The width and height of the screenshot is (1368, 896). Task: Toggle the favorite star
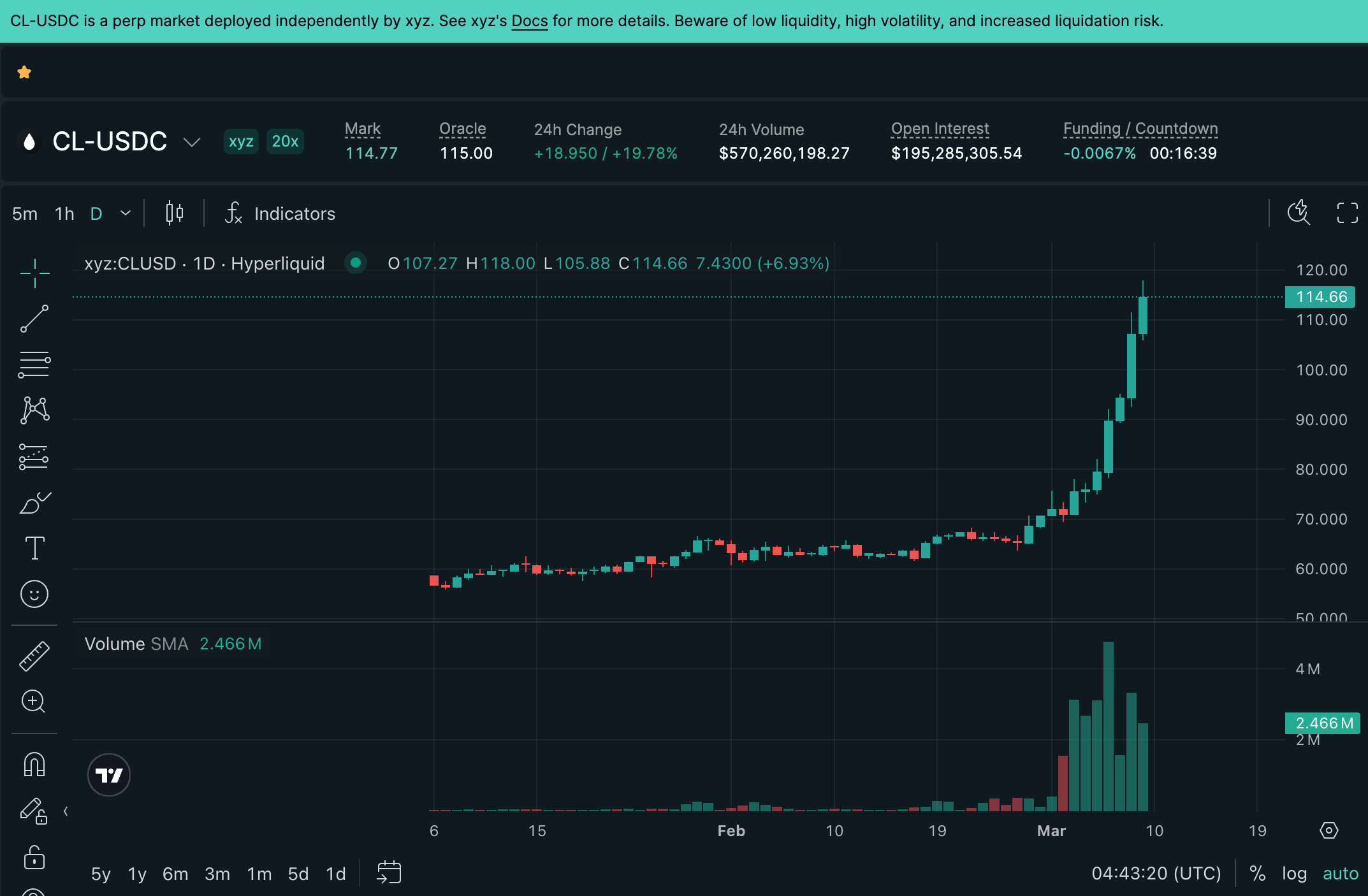[24, 72]
